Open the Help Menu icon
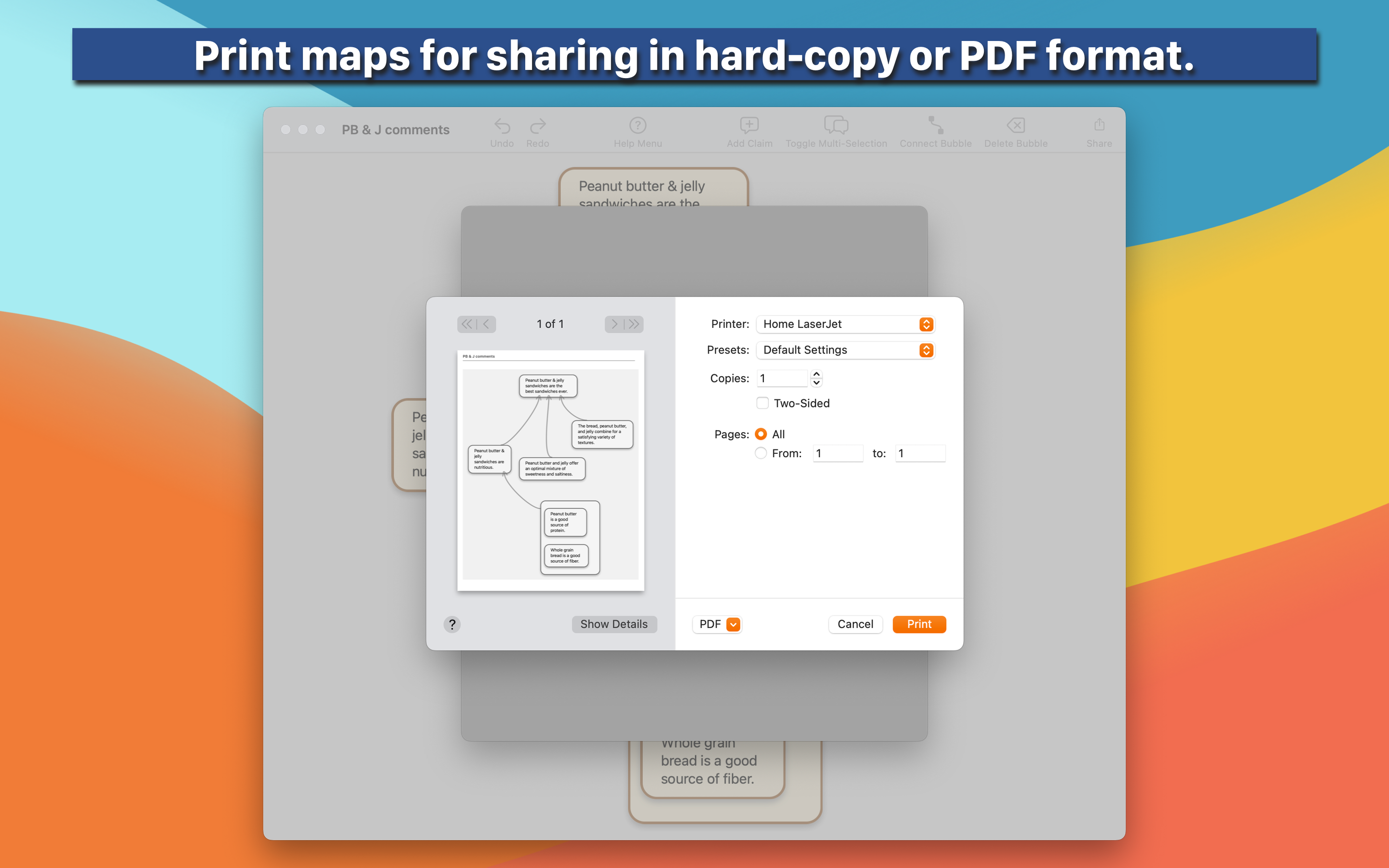This screenshot has width=1389, height=868. click(x=637, y=126)
